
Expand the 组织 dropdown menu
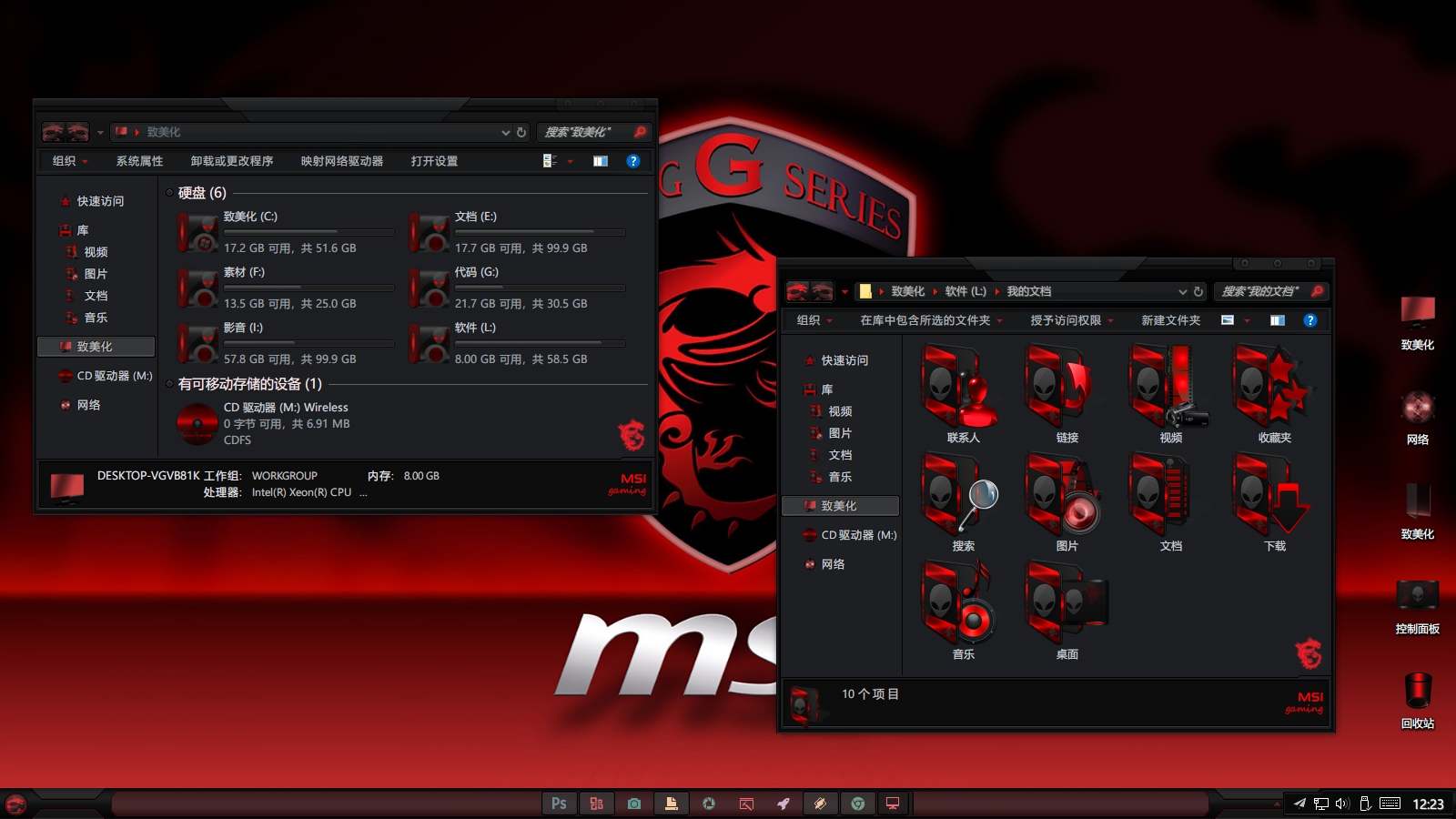pos(808,320)
